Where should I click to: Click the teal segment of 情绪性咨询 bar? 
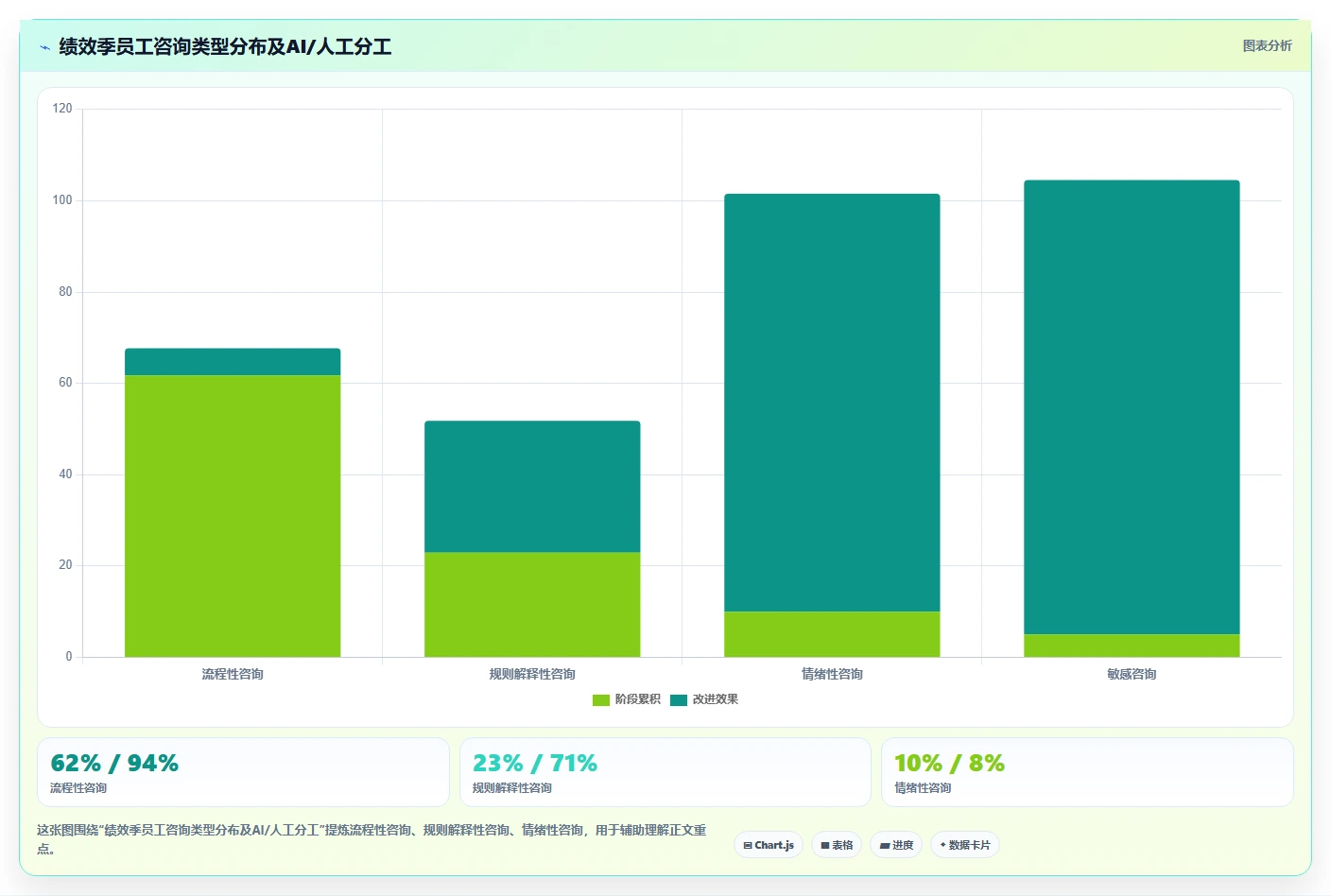tap(832, 403)
